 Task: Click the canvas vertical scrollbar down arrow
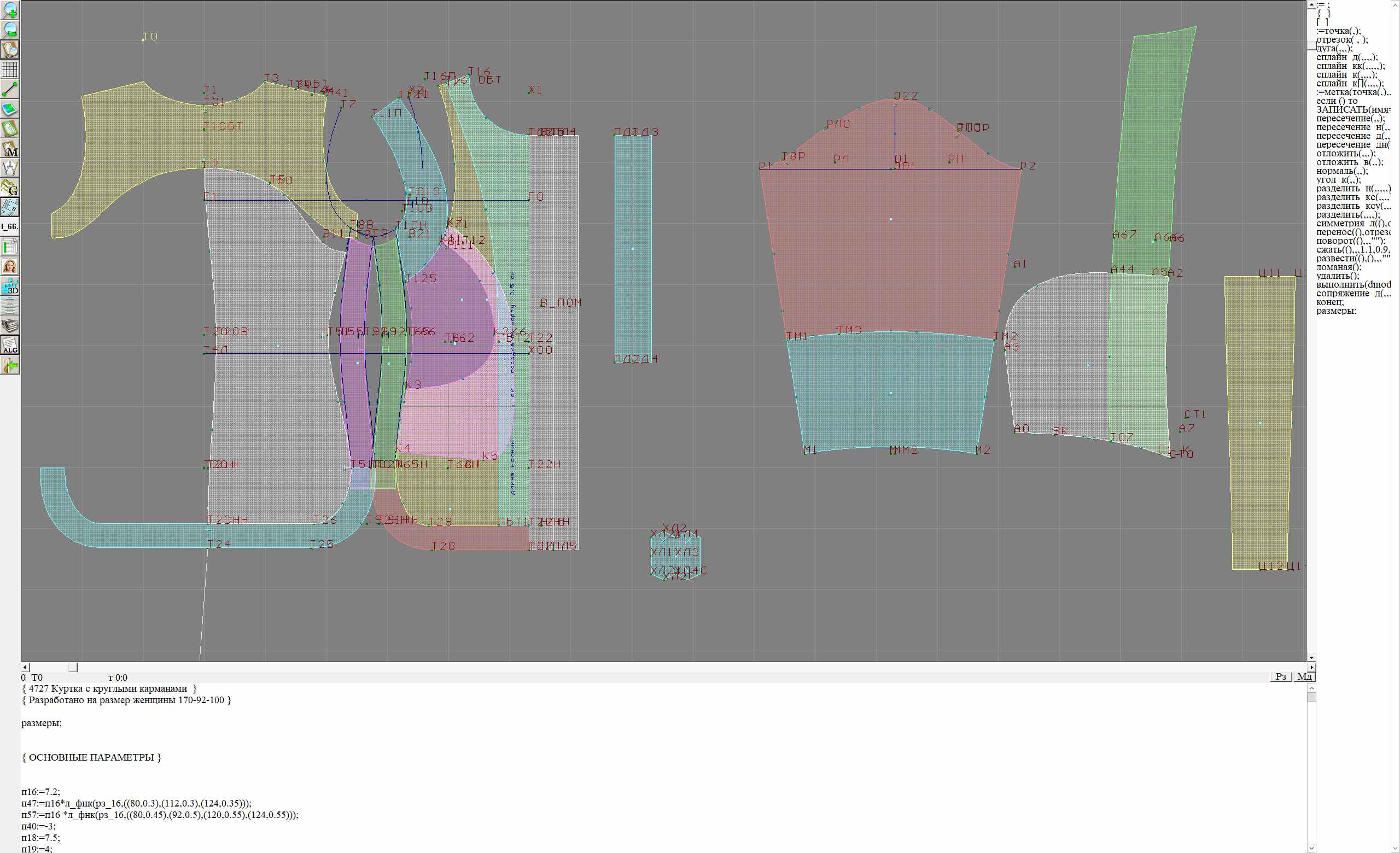pyautogui.click(x=1311, y=658)
